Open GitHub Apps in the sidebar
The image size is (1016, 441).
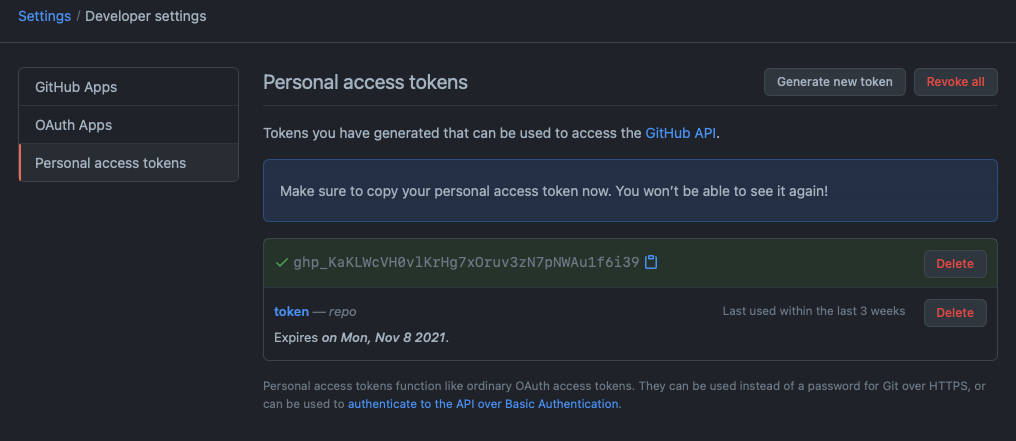coord(128,87)
